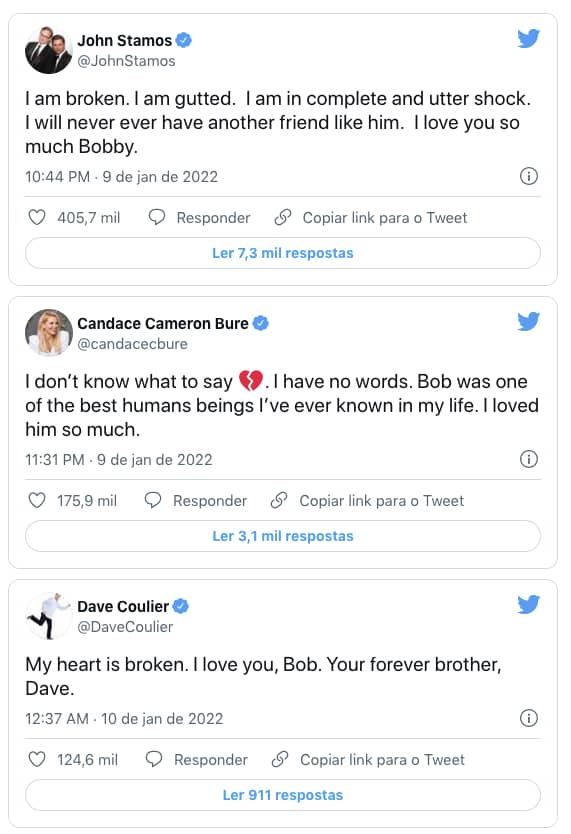Like John Stamos tweet with heart icon
This screenshot has height=834, width=571.
pos(37,218)
